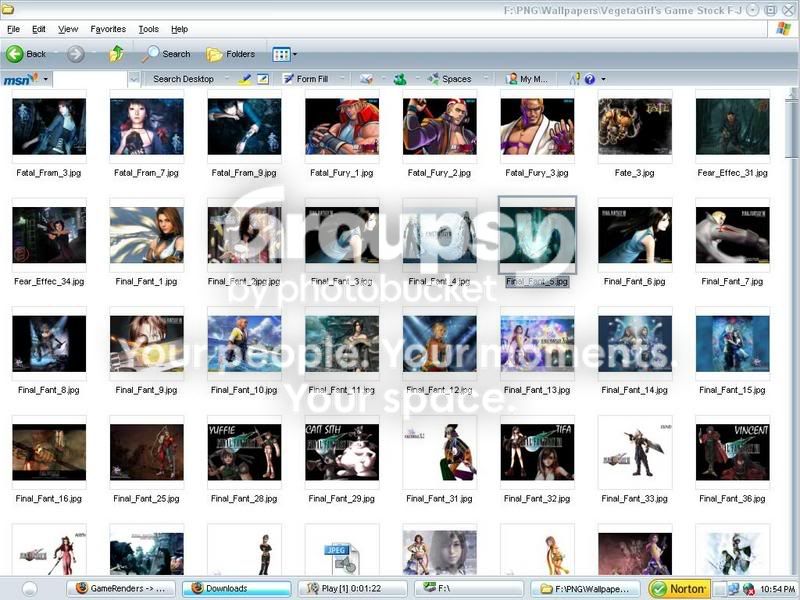Activate the yellow highlighter tool
This screenshot has height=600, width=800.
point(244,79)
